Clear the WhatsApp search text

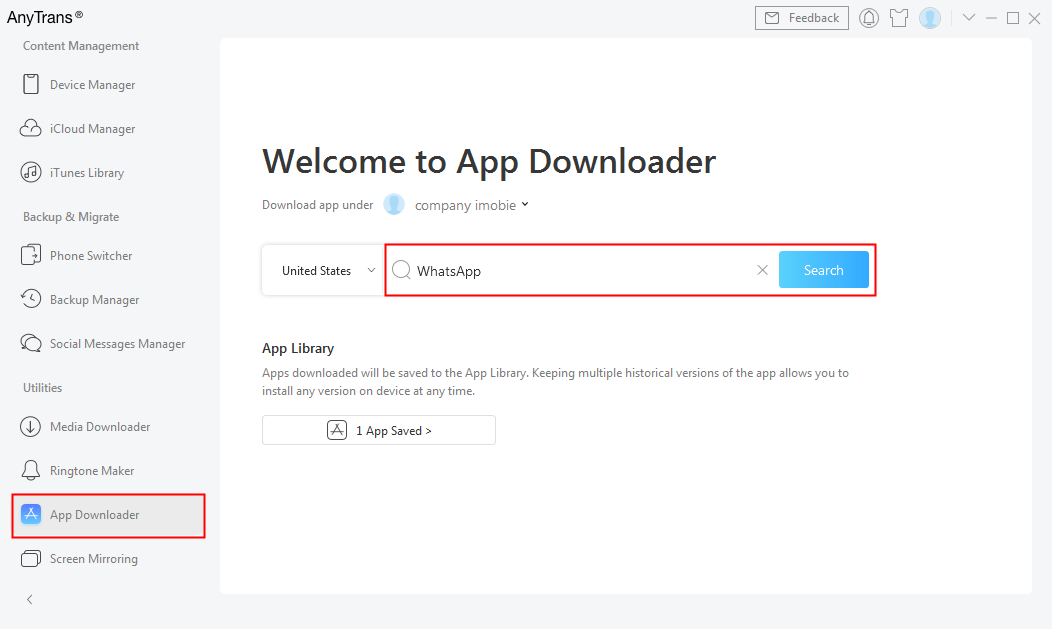762,270
